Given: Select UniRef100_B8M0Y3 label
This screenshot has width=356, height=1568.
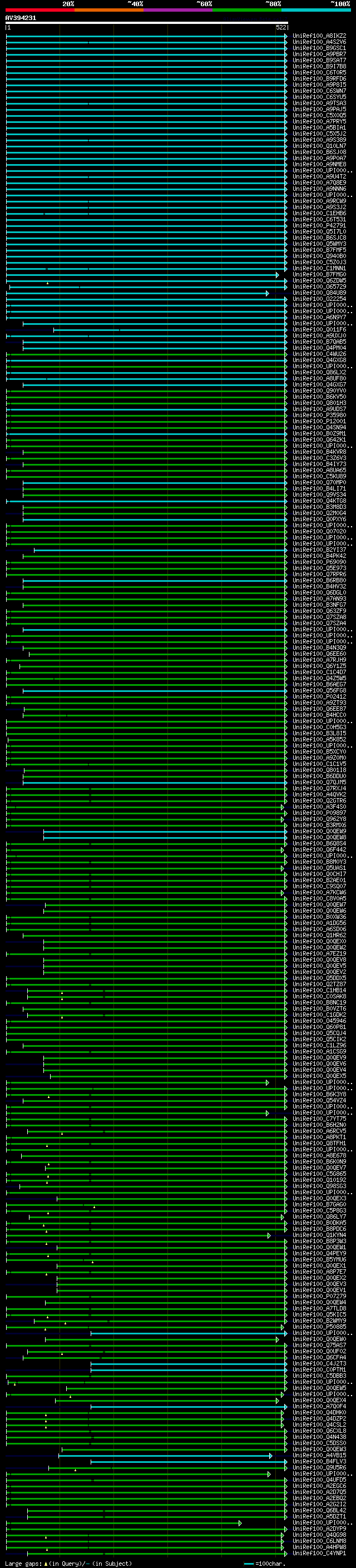Looking at the screenshot, I should (x=319, y=862).
